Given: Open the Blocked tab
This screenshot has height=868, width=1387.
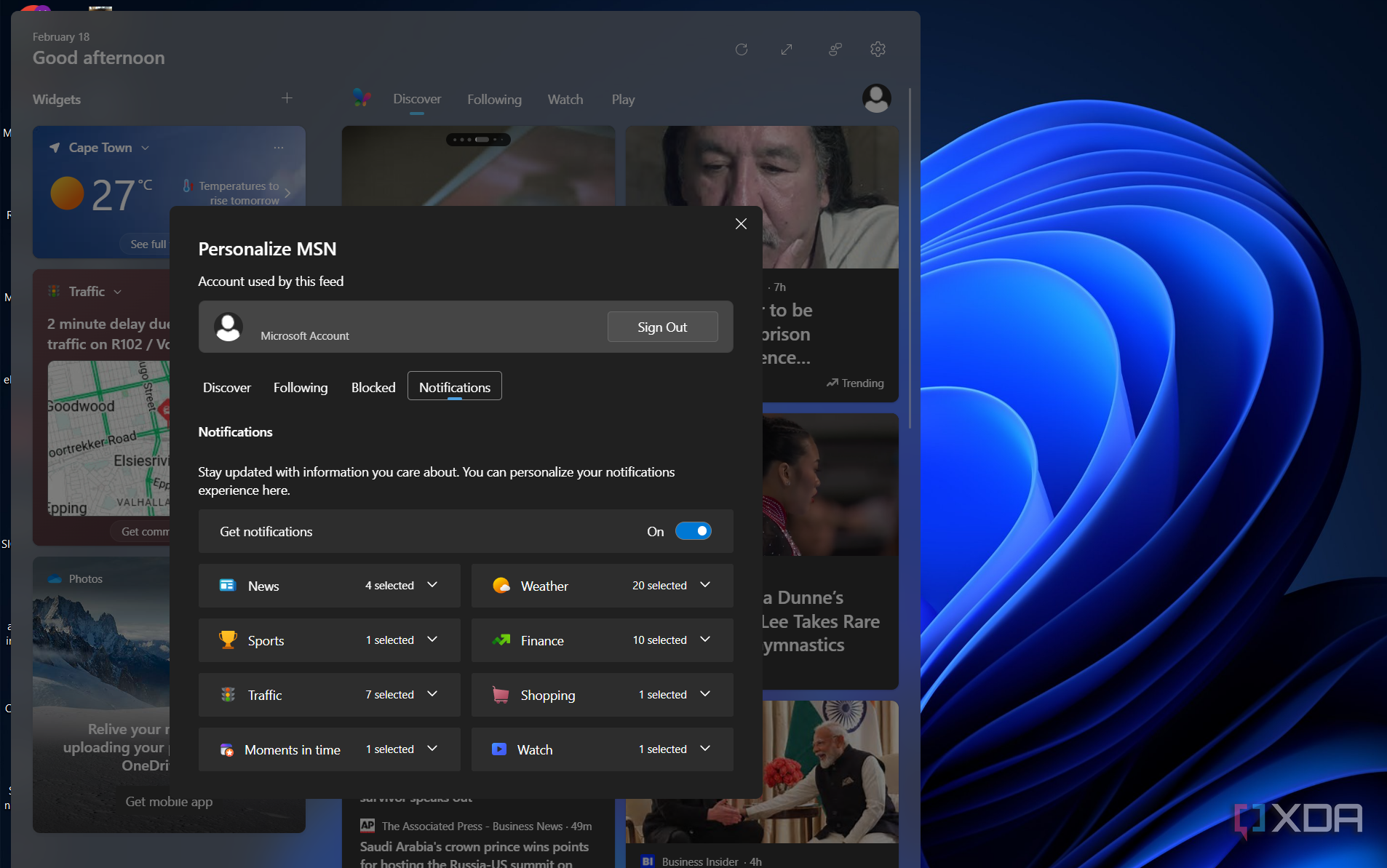Looking at the screenshot, I should [x=373, y=387].
